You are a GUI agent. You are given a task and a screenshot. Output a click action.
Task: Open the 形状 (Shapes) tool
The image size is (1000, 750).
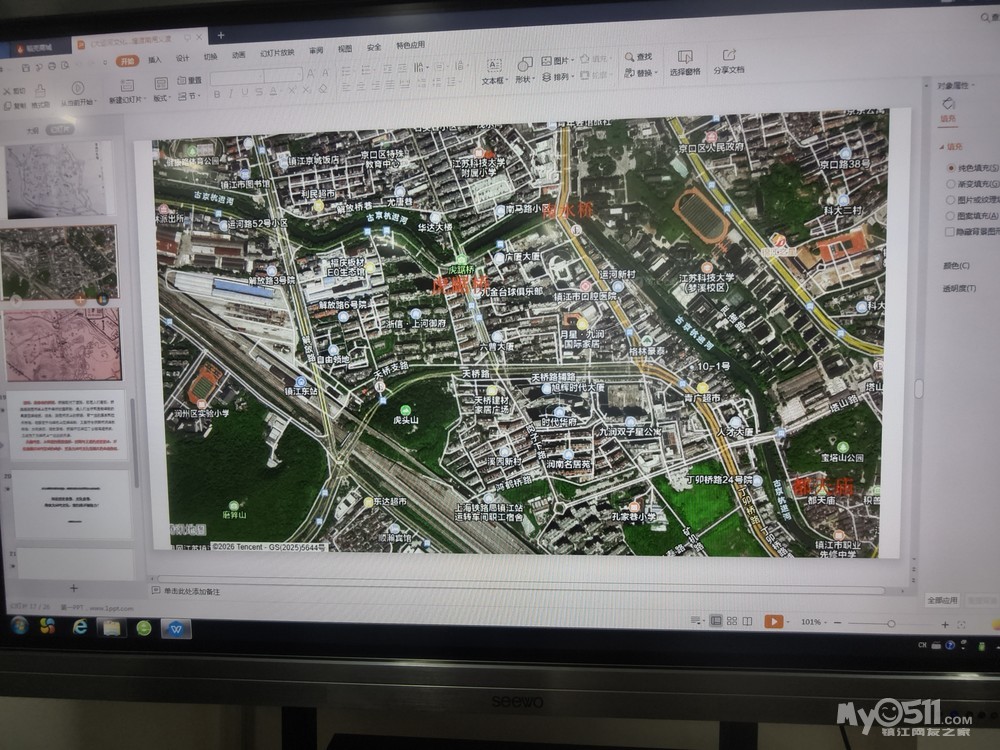tap(524, 64)
